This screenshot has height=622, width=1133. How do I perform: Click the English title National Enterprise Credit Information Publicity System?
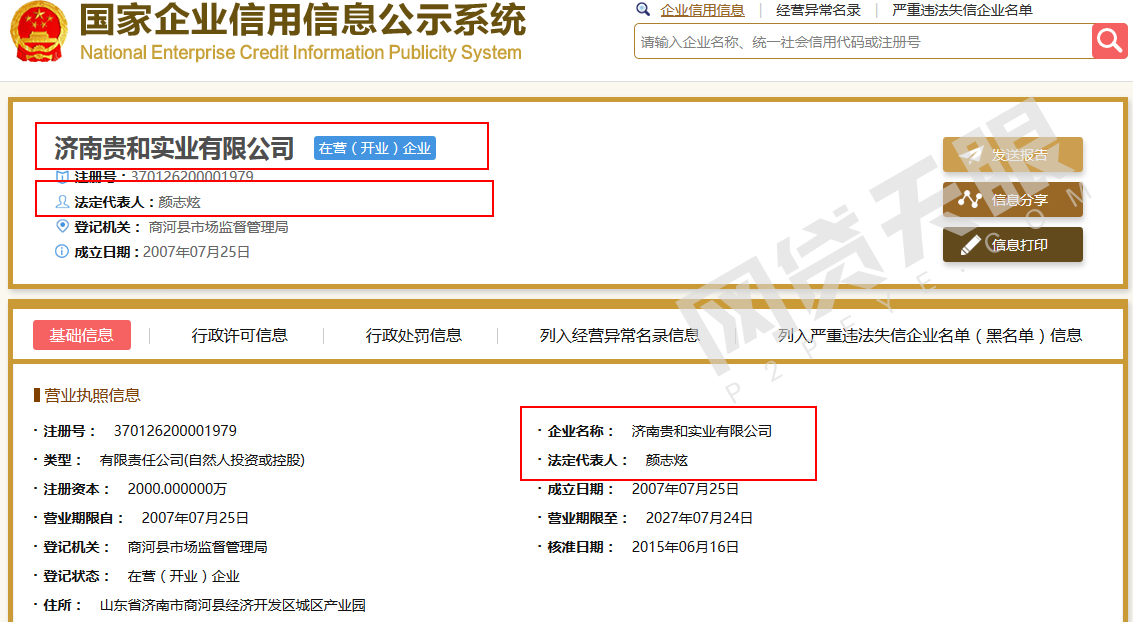tap(301, 53)
